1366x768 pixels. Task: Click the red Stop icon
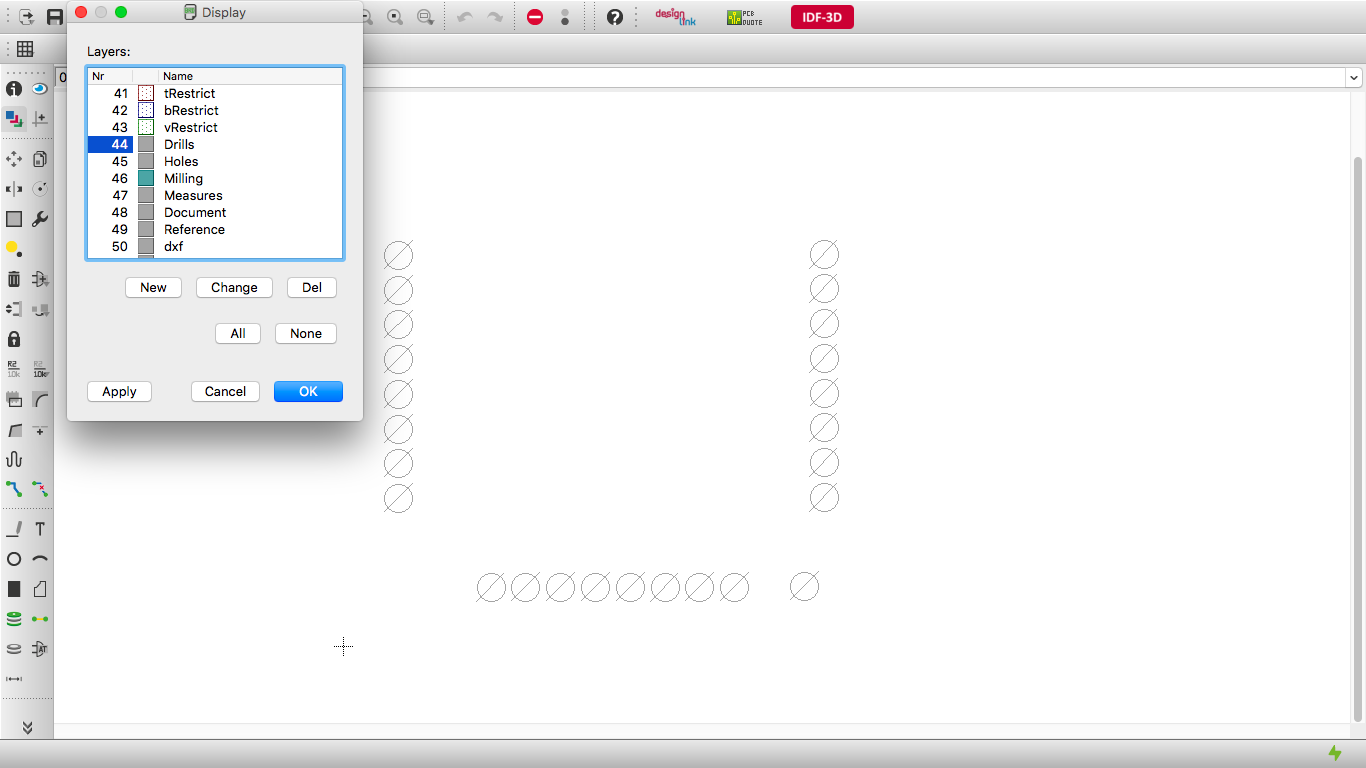535,17
